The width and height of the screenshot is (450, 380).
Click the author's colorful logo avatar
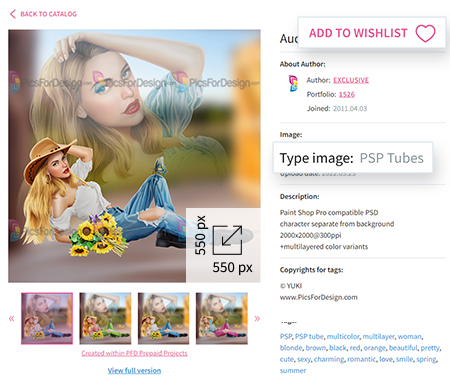293,83
